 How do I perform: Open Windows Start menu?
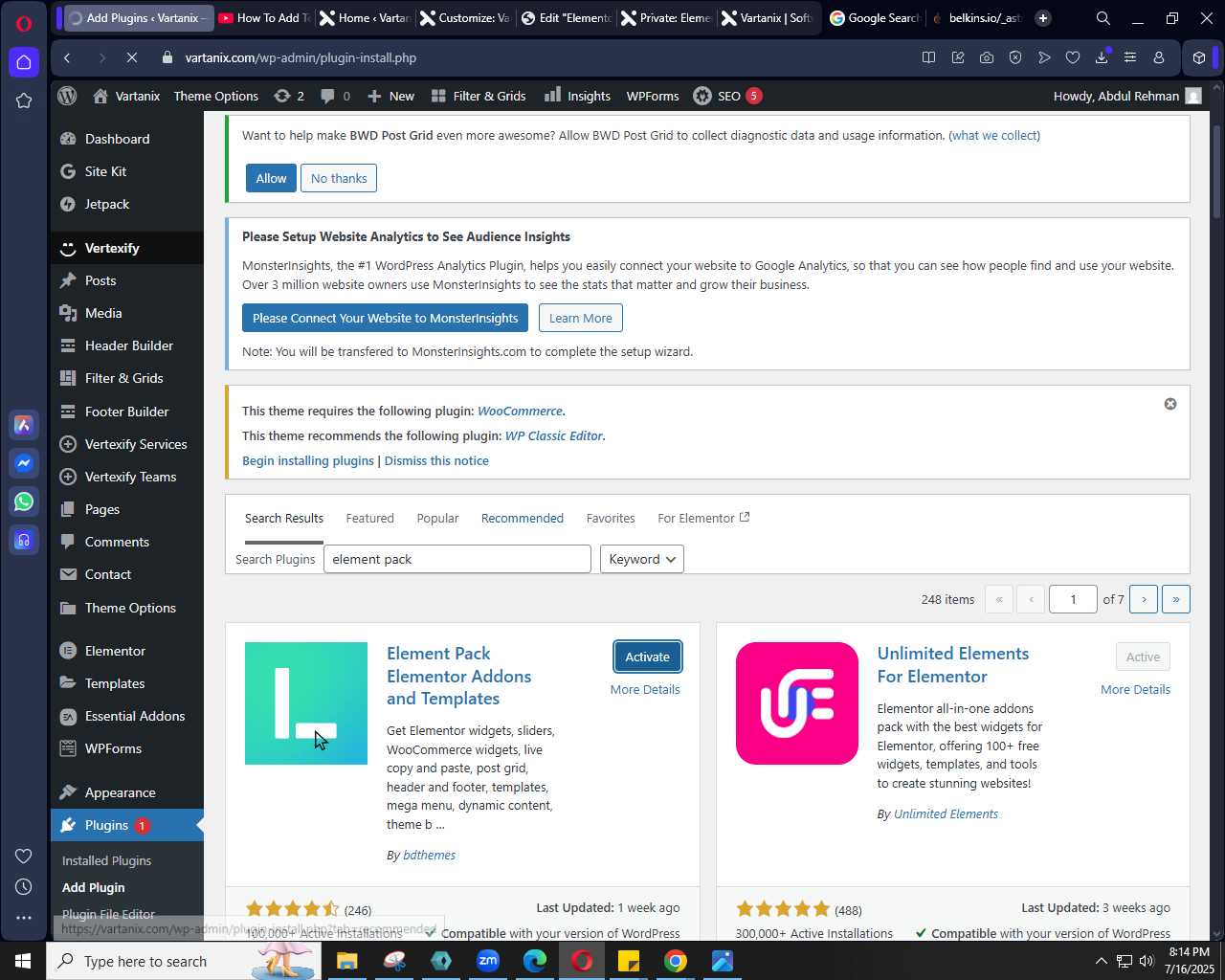click(x=23, y=961)
